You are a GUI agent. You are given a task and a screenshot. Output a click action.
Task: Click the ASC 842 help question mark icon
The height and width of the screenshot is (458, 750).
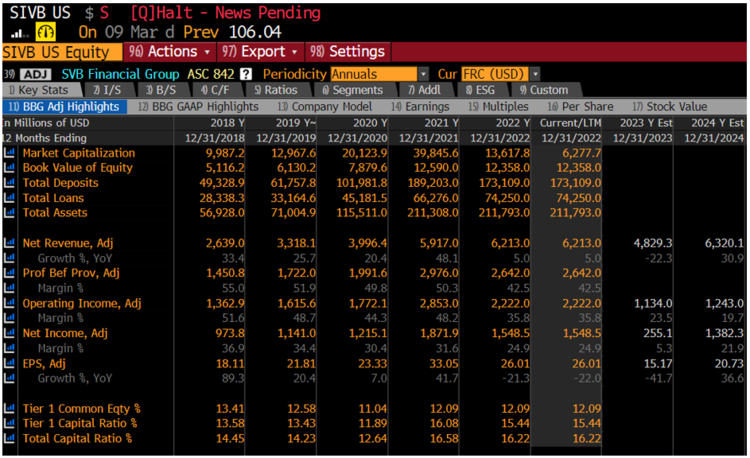pyautogui.click(x=246, y=74)
